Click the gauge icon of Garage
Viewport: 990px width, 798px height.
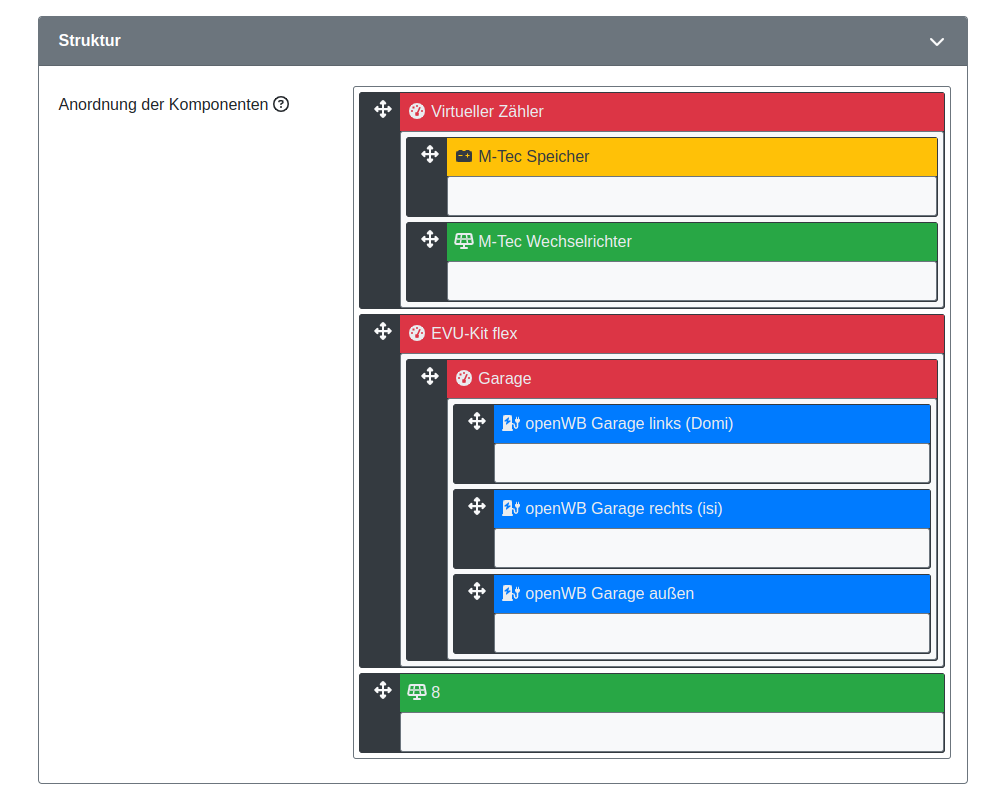(x=464, y=378)
